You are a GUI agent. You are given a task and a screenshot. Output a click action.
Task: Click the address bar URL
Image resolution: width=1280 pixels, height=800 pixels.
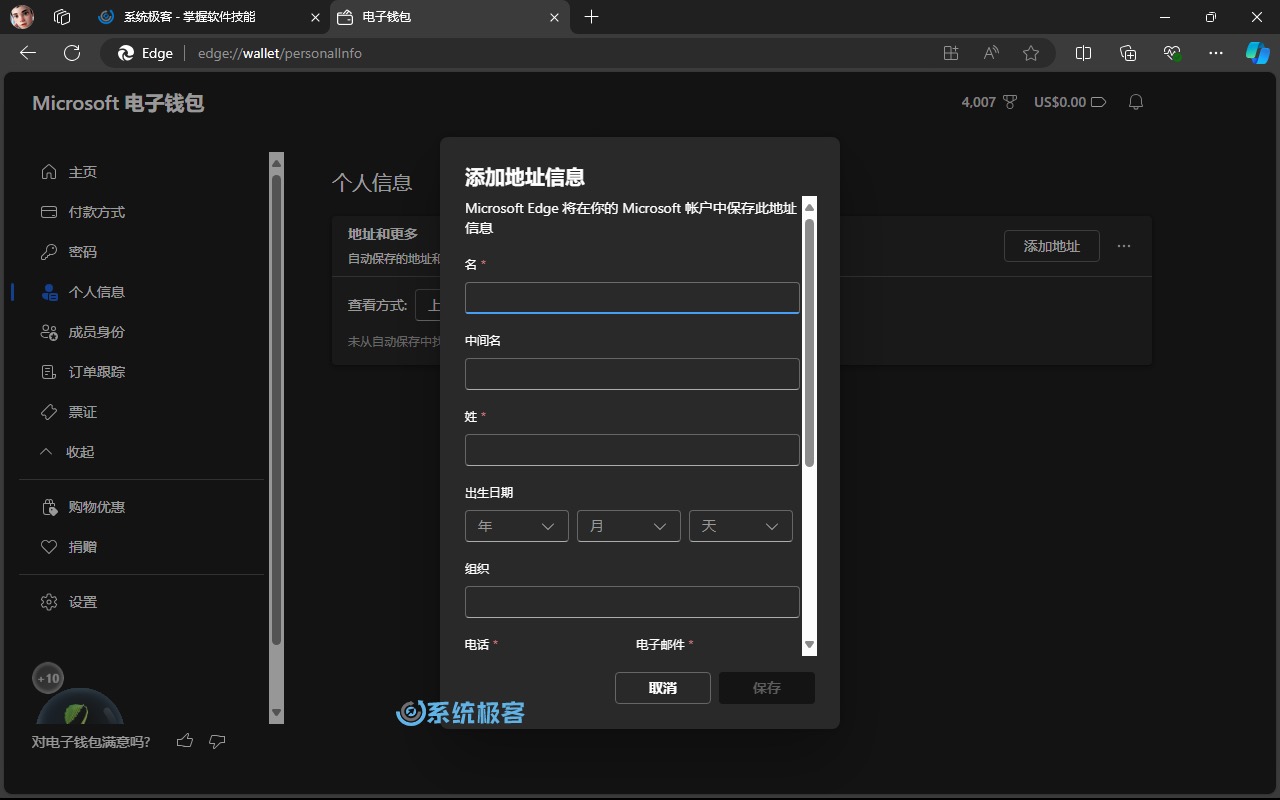coord(280,53)
